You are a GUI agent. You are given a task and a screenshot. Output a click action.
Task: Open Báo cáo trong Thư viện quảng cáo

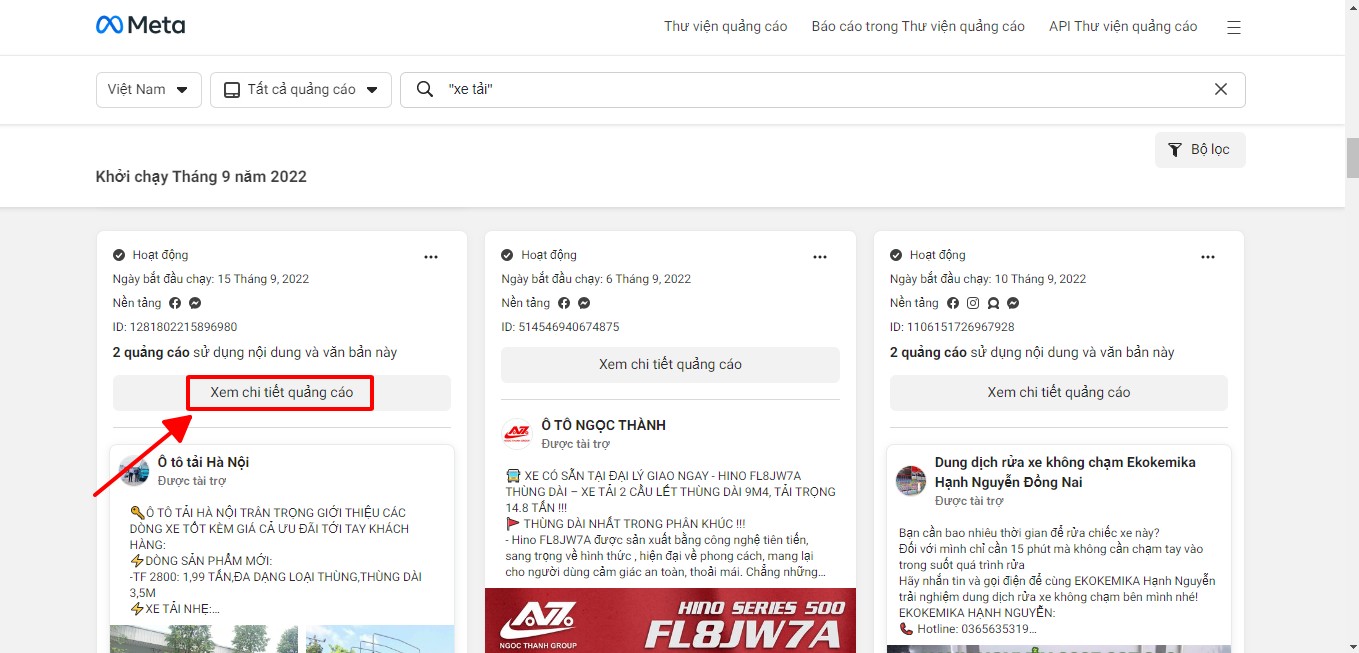pyautogui.click(x=918, y=27)
